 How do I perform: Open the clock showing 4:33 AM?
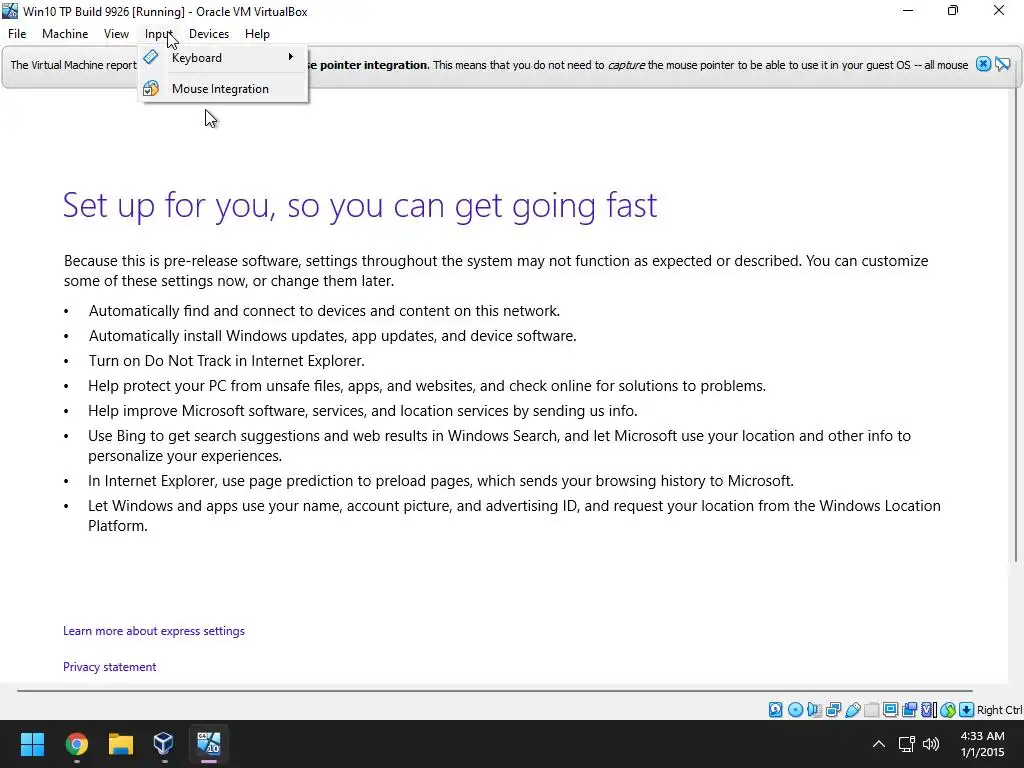point(982,744)
